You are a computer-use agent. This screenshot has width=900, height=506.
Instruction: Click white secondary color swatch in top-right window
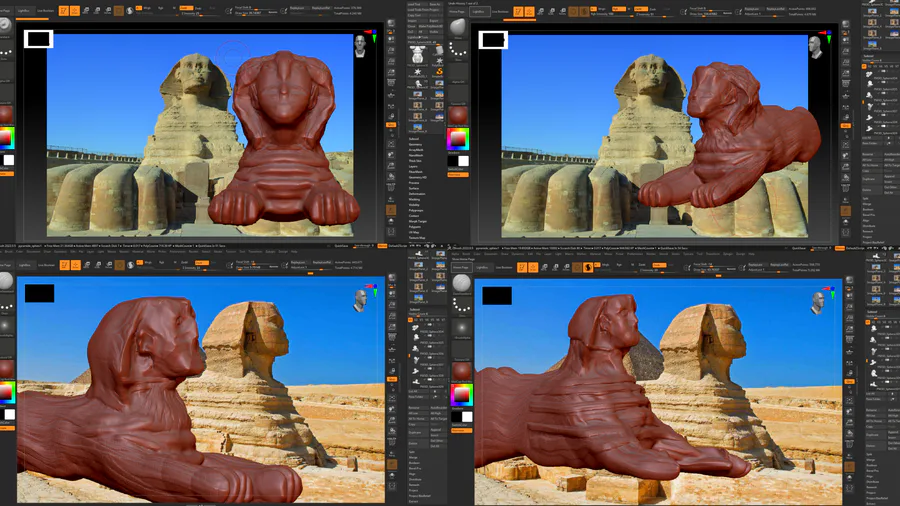click(463, 161)
